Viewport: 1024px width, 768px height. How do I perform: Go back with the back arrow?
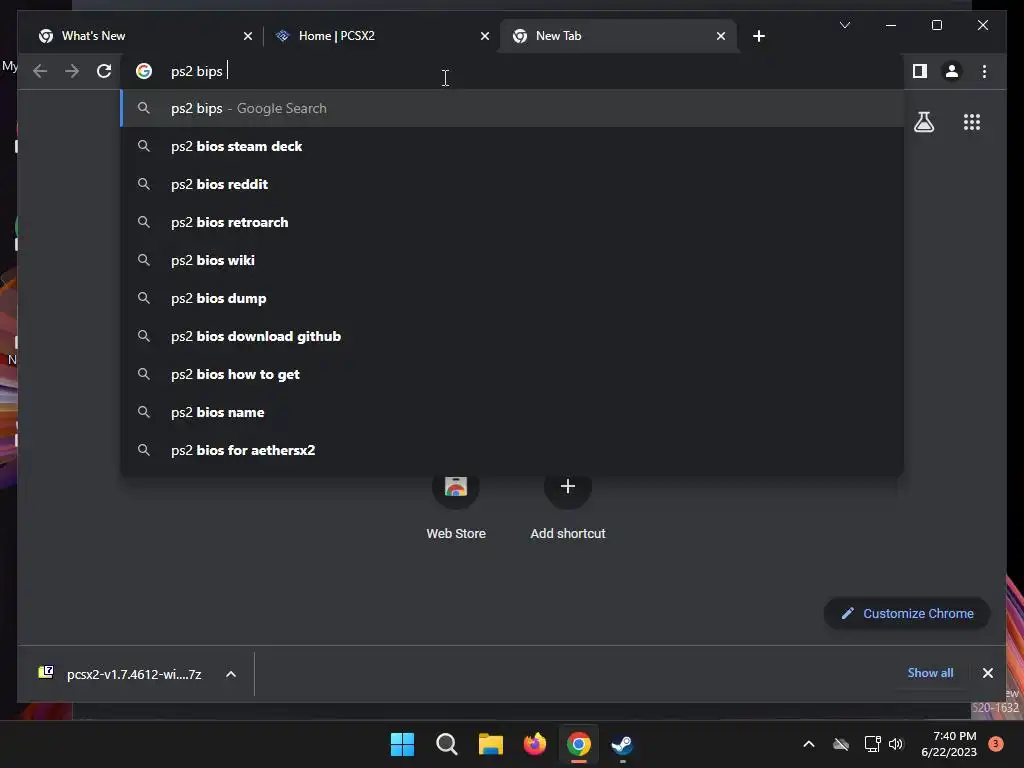click(40, 71)
